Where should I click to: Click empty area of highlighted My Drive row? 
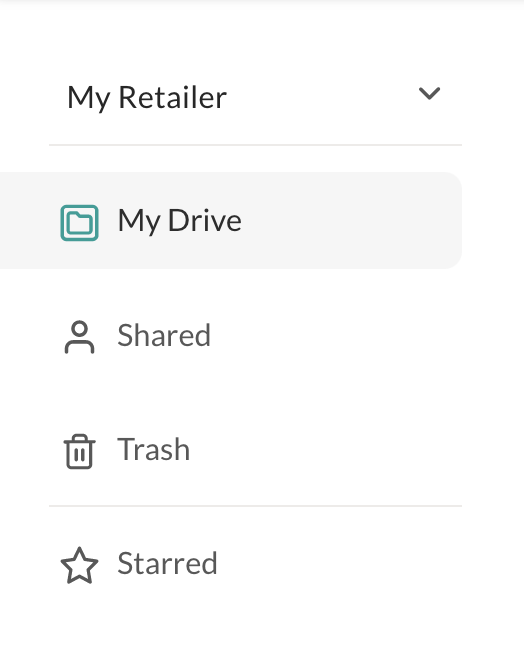pos(350,220)
